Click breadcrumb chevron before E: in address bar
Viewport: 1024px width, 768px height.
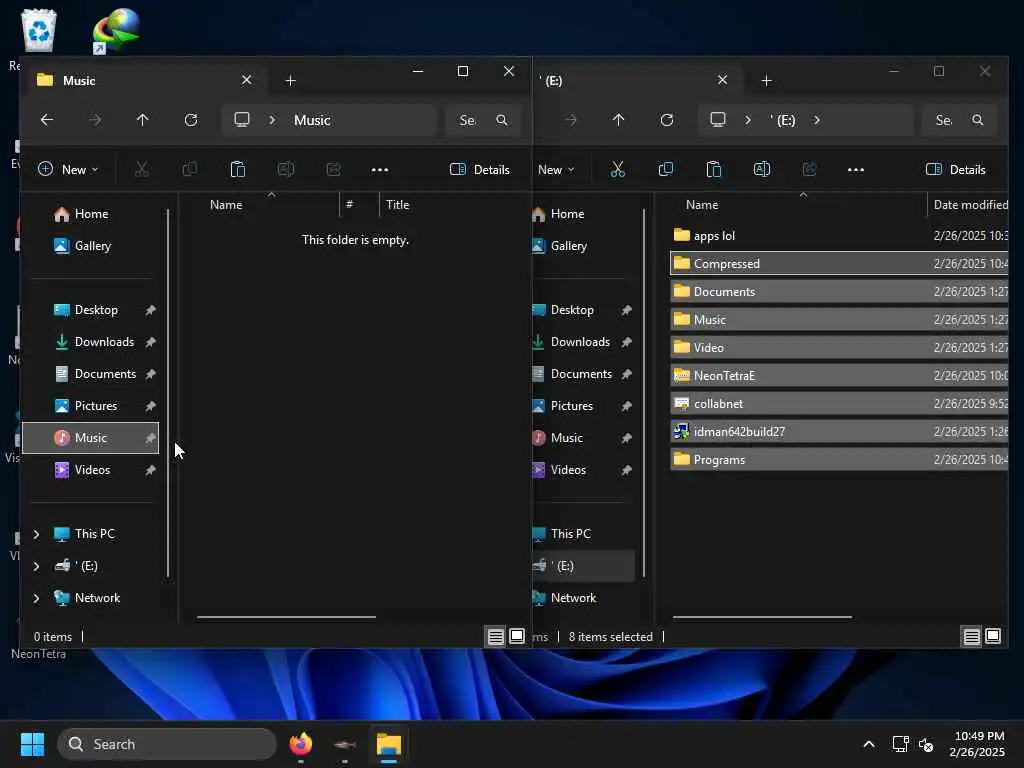pos(748,120)
